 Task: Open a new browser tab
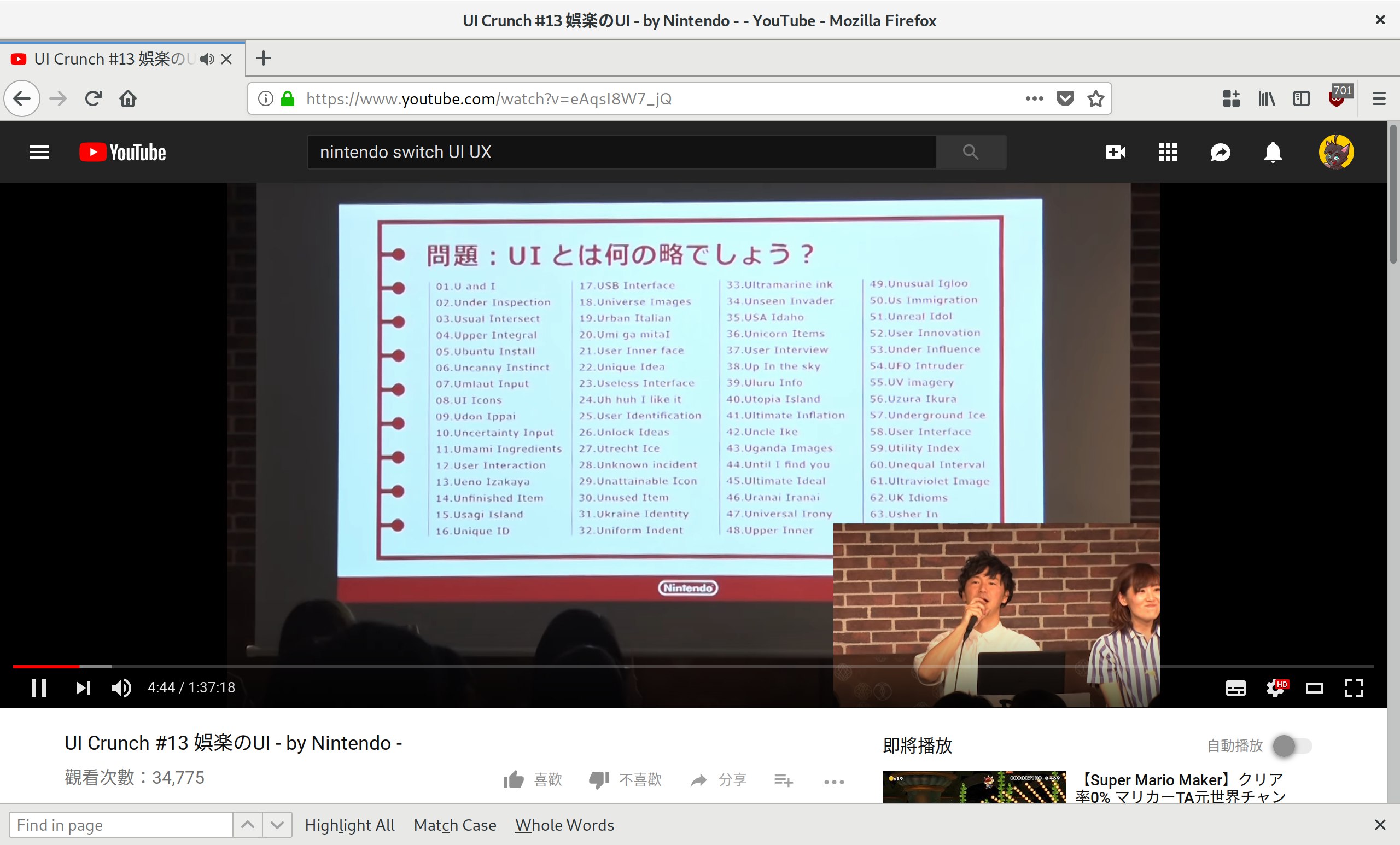click(263, 58)
